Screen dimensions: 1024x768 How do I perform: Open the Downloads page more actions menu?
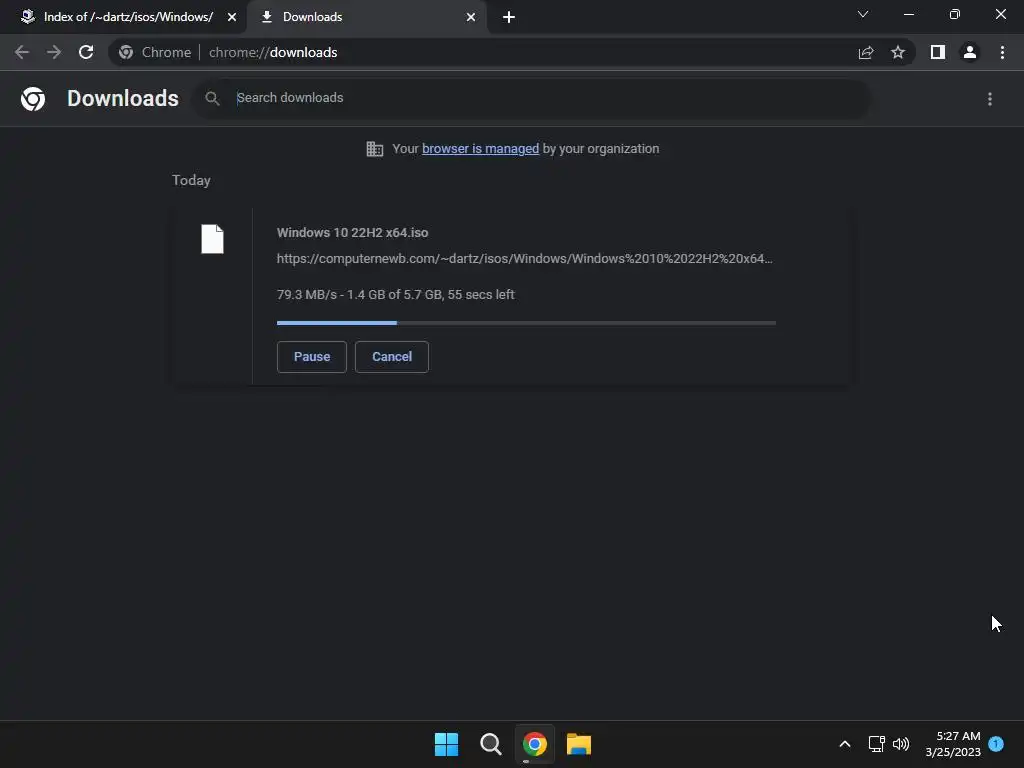point(990,99)
